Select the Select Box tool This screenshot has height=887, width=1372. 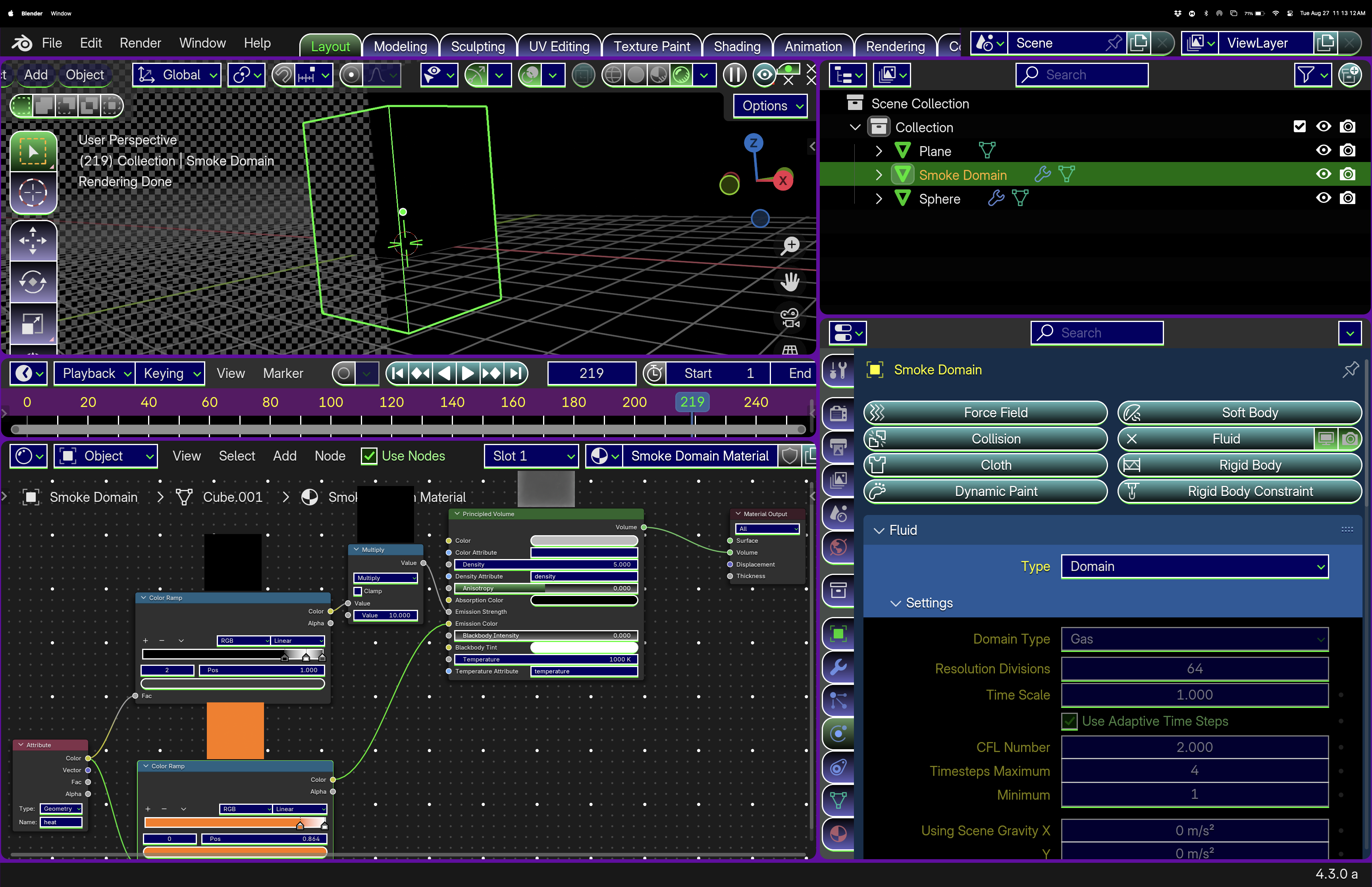coord(33,151)
